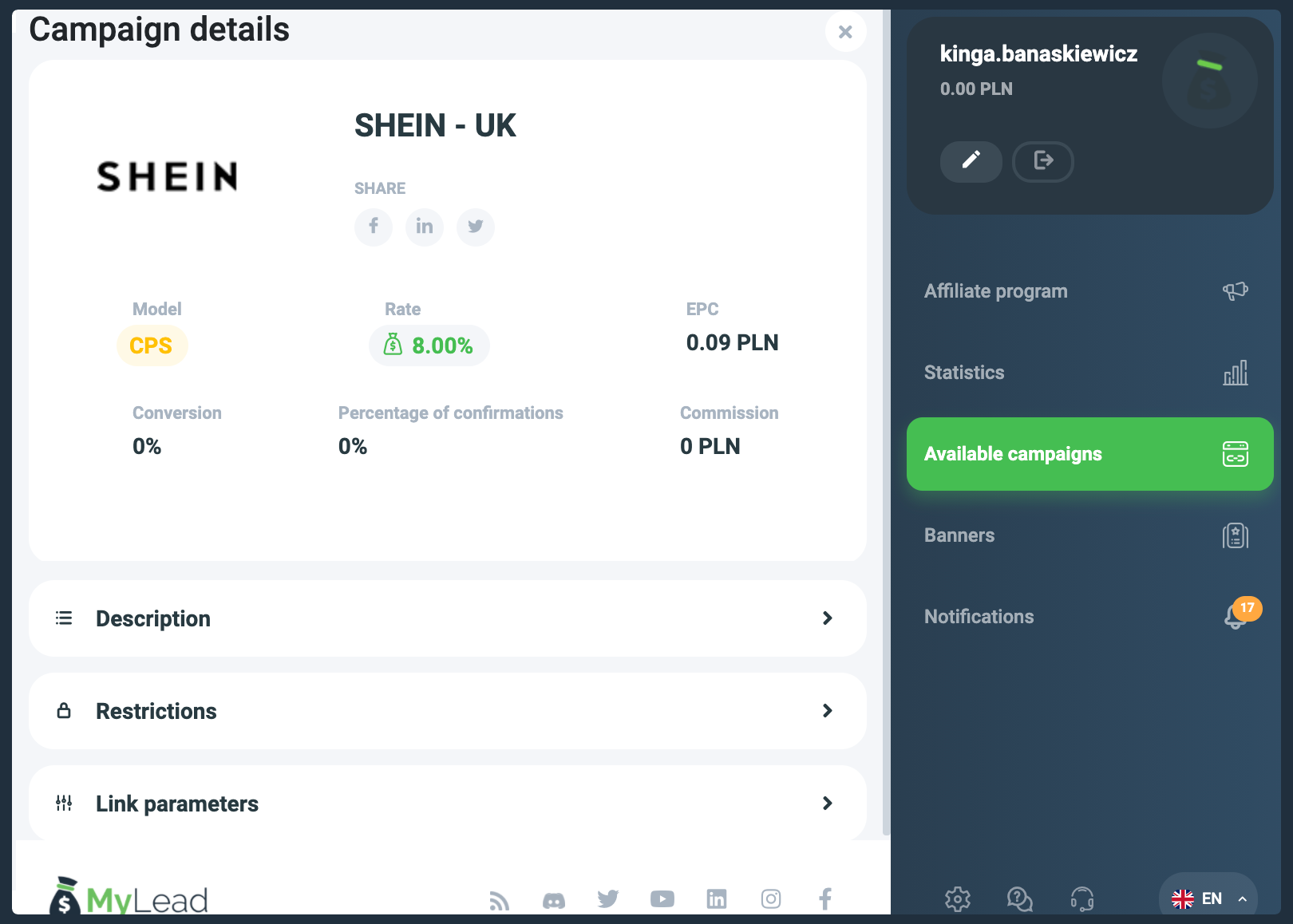Open the RSS feed footer icon
1293x924 pixels.
500,900
